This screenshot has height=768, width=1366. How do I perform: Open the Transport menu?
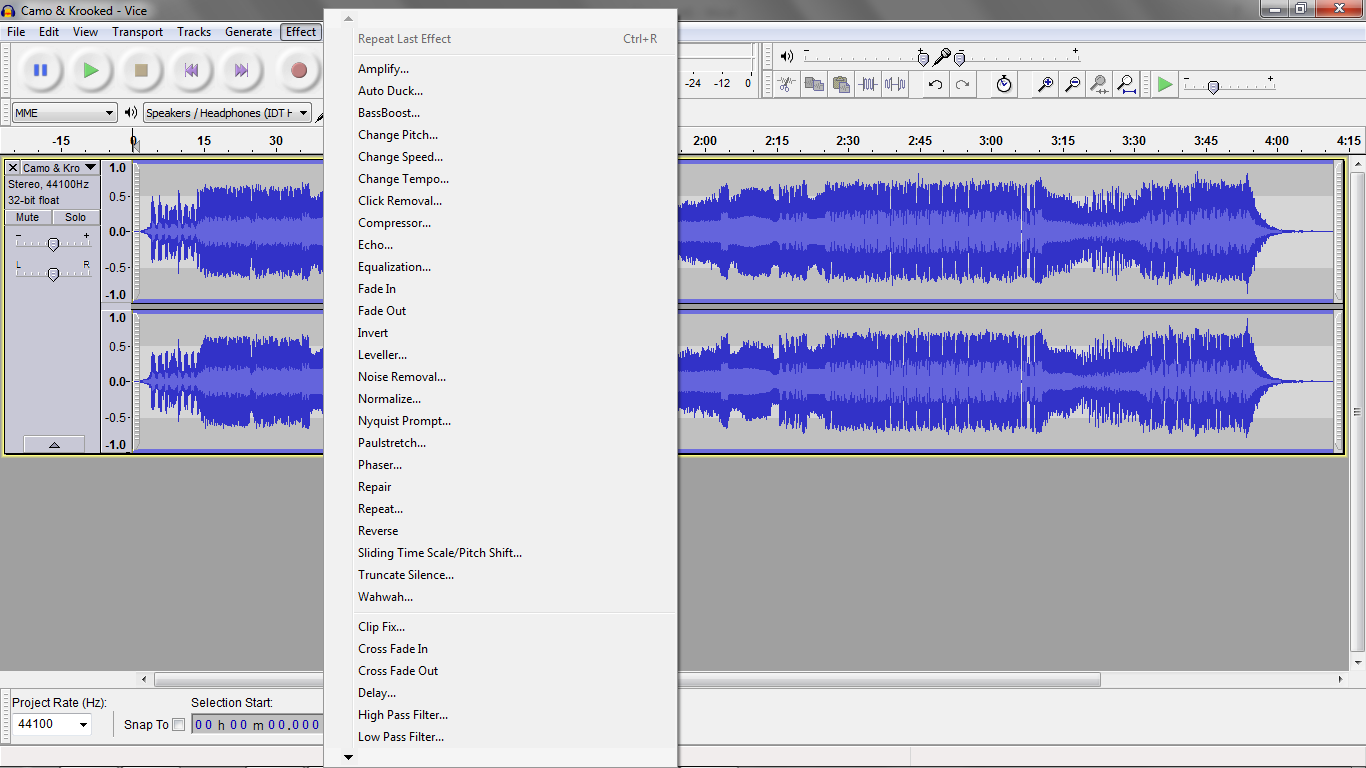137,31
